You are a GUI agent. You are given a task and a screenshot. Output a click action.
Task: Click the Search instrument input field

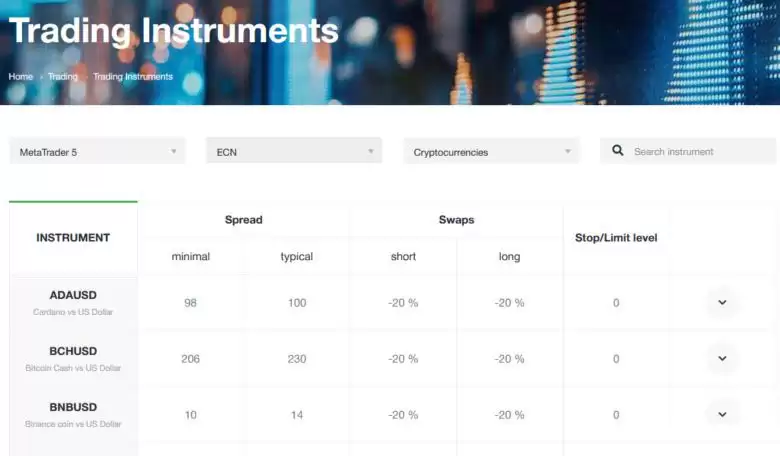coord(700,152)
